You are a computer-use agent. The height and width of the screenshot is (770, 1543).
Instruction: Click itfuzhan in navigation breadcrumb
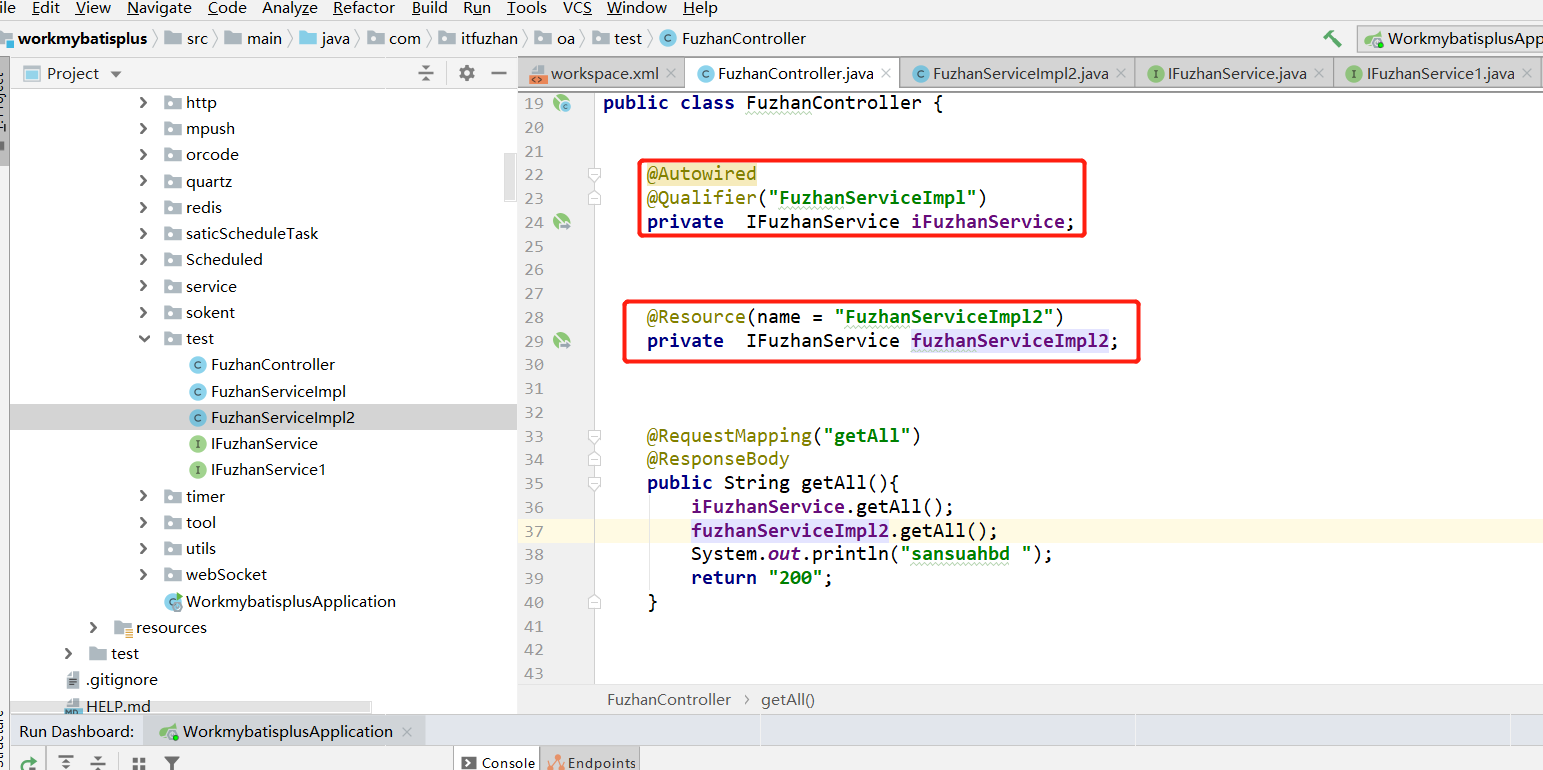(480, 38)
